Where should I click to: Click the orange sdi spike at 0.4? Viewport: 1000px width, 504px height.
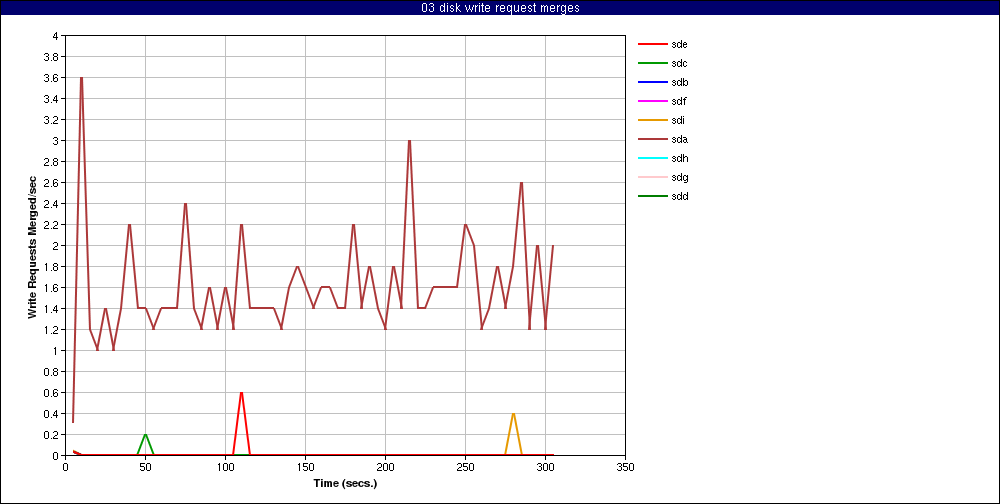point(513,413)
